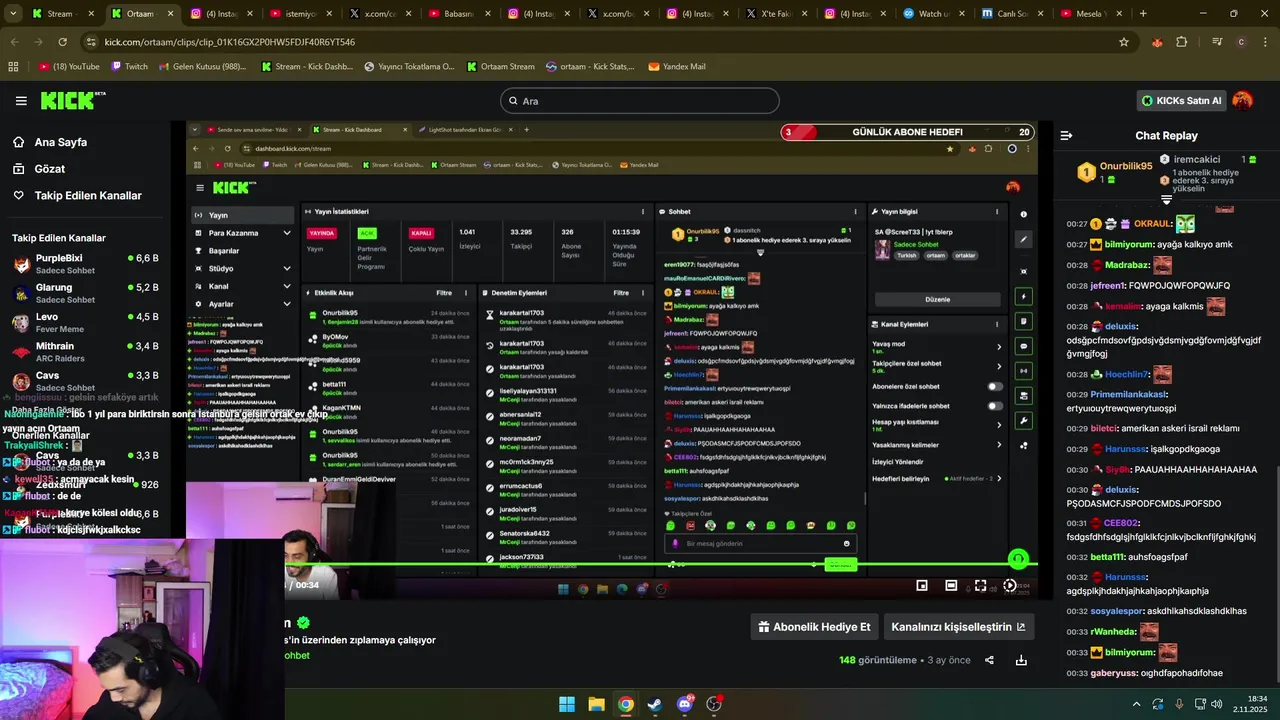The height and width of the screenshot is (720, 1280).
Task: Expand Chrome tab search dropdown
Action: (11, 14)
